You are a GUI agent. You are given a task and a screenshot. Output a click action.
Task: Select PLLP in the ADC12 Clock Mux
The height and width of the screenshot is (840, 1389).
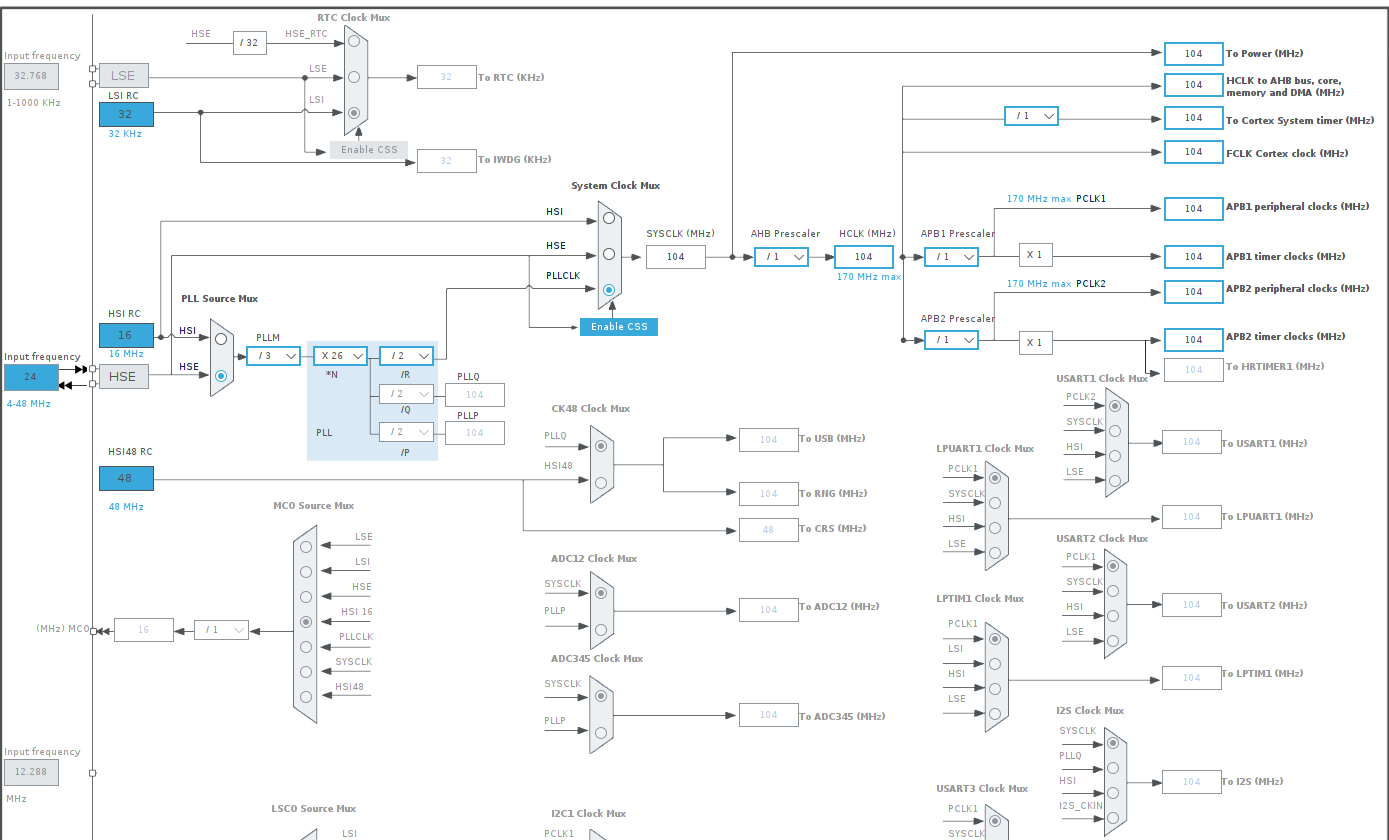click(600, 630)
